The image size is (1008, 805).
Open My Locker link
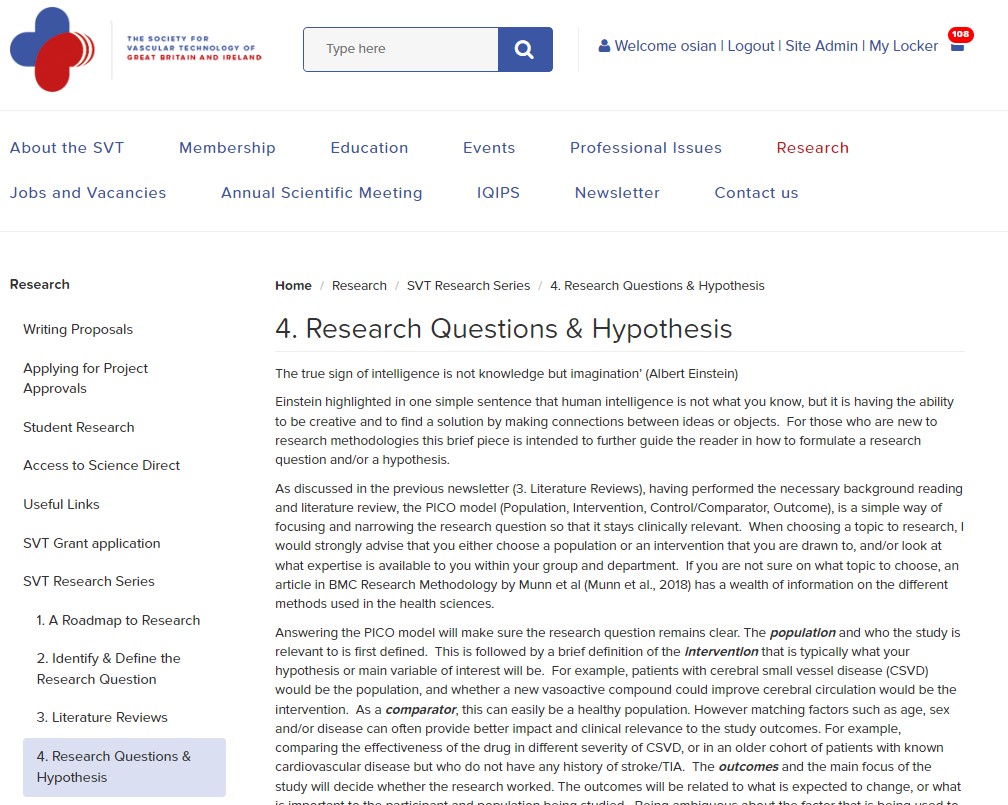(903, 46)
